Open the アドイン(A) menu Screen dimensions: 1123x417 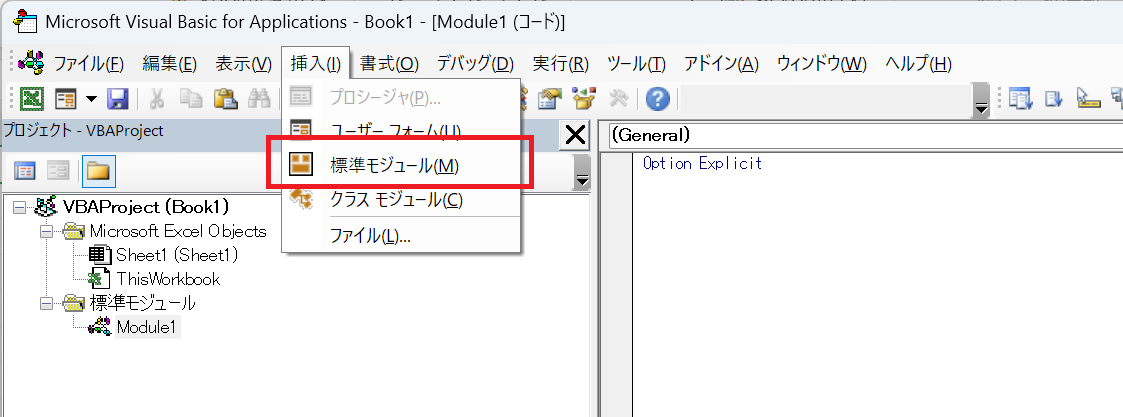point(721,63)
